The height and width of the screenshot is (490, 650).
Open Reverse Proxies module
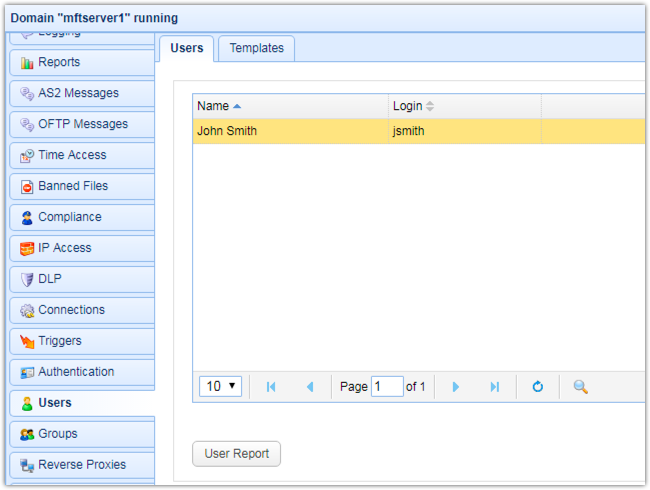pyautogui.click(x=82, y=465)
